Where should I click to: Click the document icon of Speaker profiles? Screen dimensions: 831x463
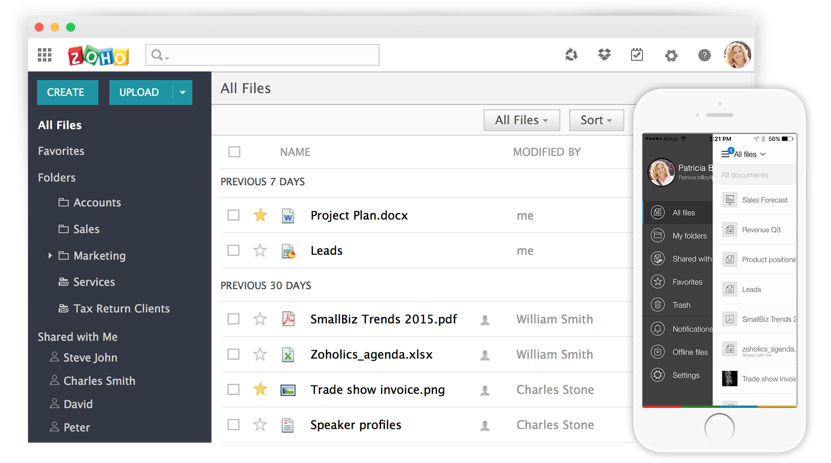click(288, 425)
